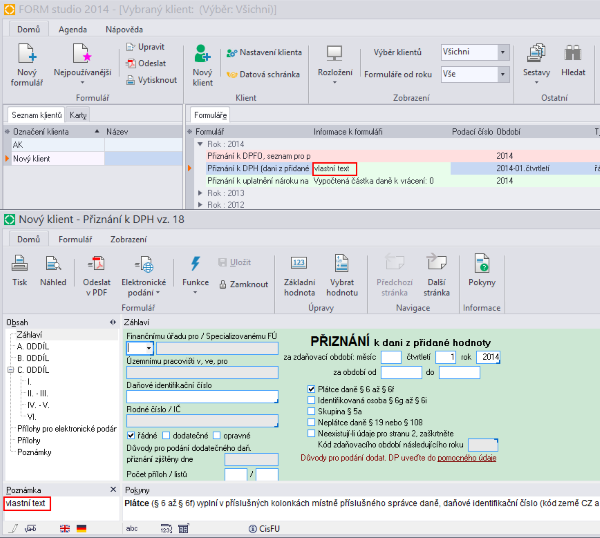This screenshot has height=538, width=600.
Task: Collapse the C. ODDÍL tree node
Action: pos(11,370)
